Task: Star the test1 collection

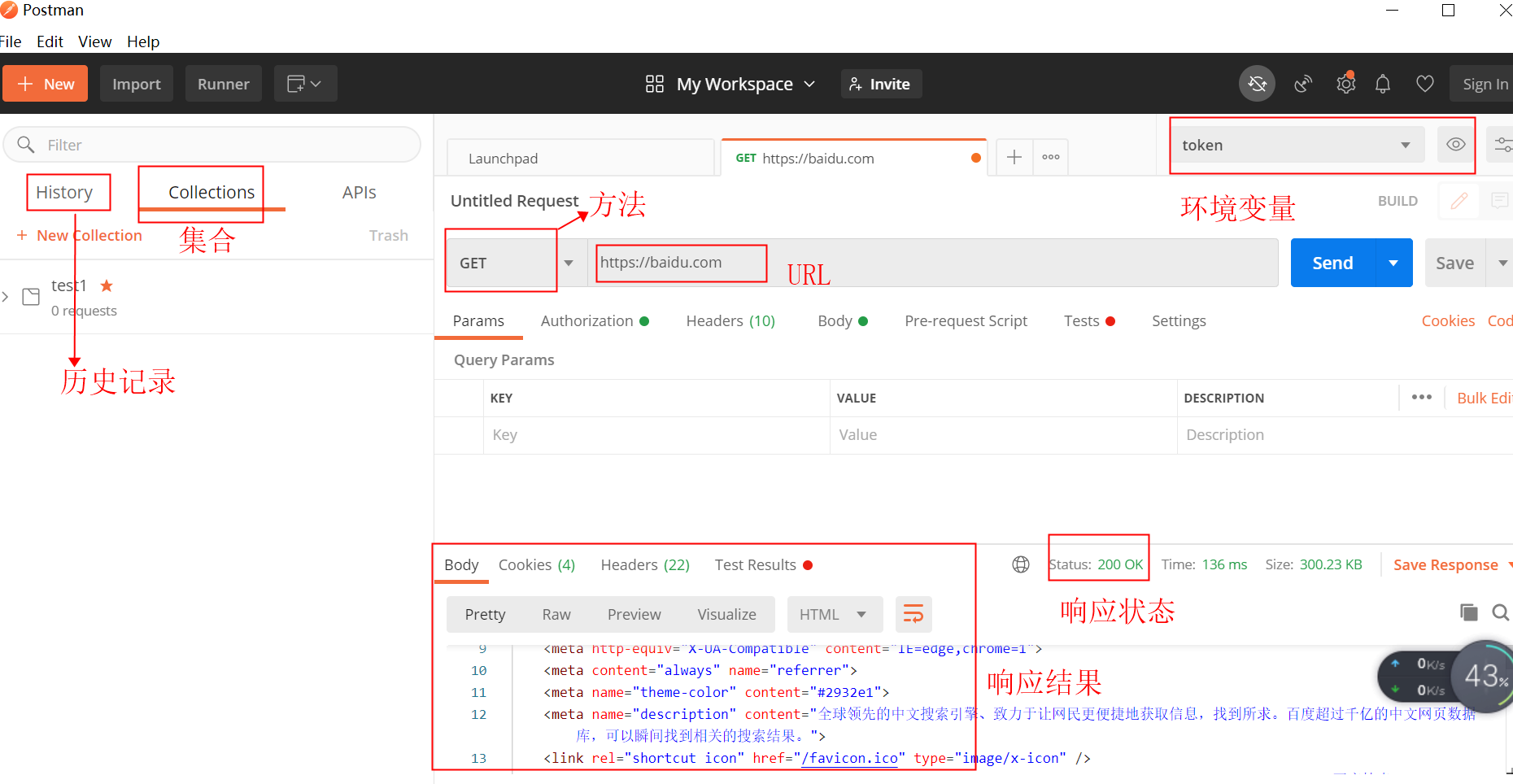Action: coord(106,285)
